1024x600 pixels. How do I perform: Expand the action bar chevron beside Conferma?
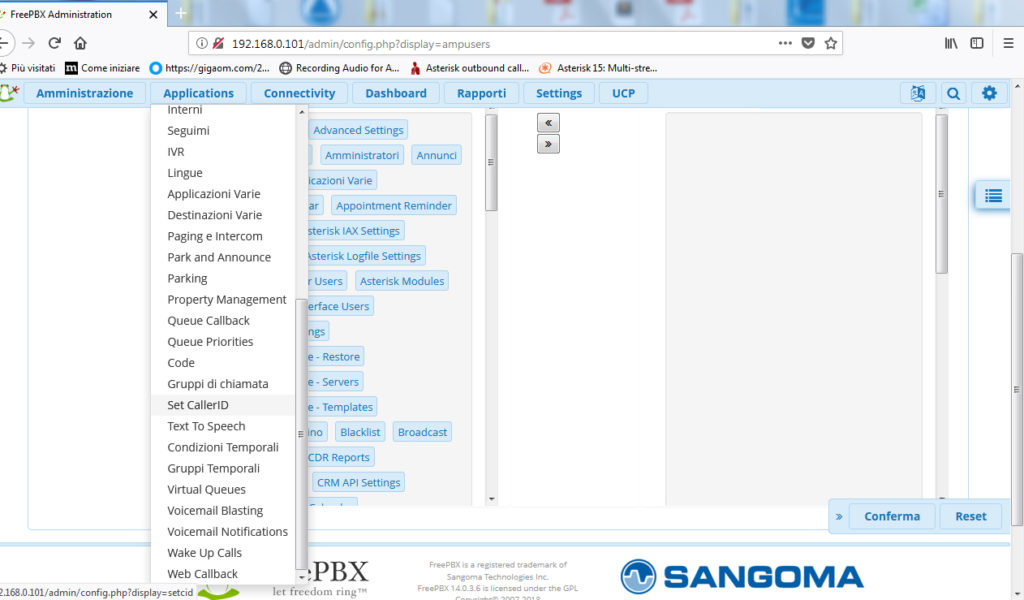839,516
